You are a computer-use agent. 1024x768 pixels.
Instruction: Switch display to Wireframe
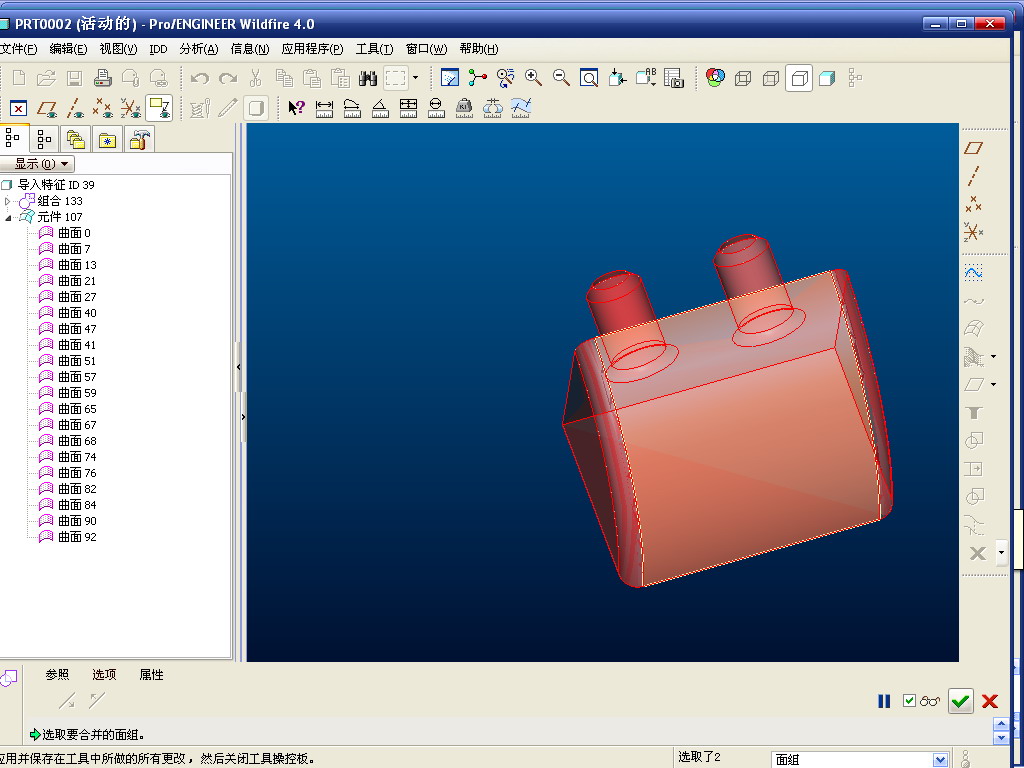[743, 78]
